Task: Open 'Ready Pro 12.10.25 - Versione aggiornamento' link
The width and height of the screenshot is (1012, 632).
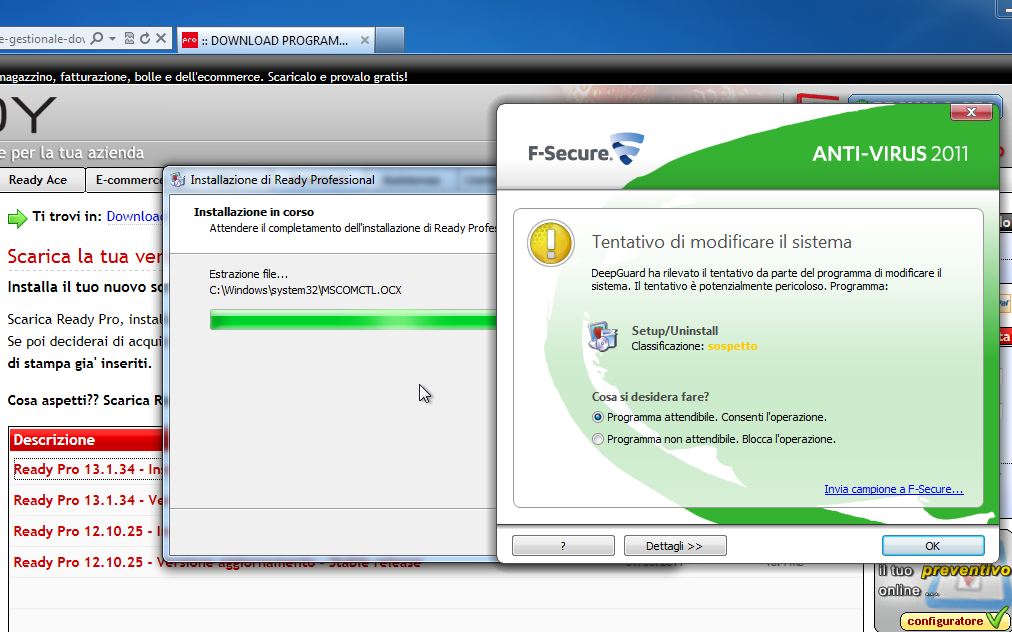Action: pyautogui.click(x=217, y=562)
